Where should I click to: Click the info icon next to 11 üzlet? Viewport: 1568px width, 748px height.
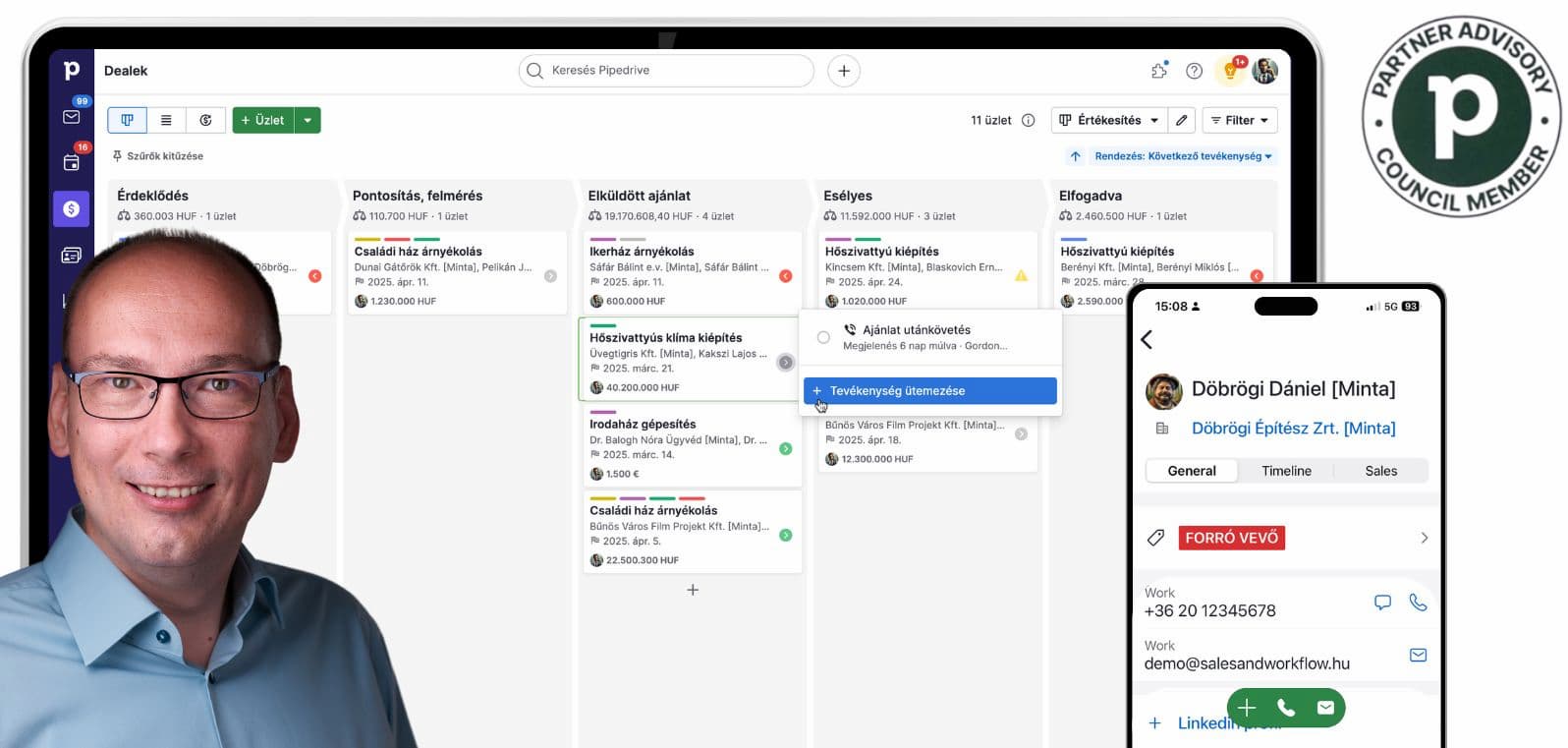tap(1028, 120)
